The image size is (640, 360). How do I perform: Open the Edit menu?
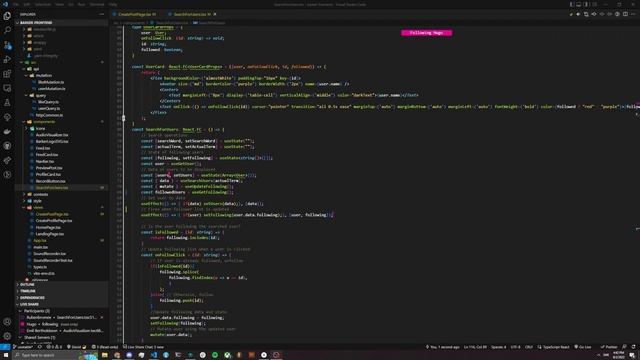[x=27, y=4]
